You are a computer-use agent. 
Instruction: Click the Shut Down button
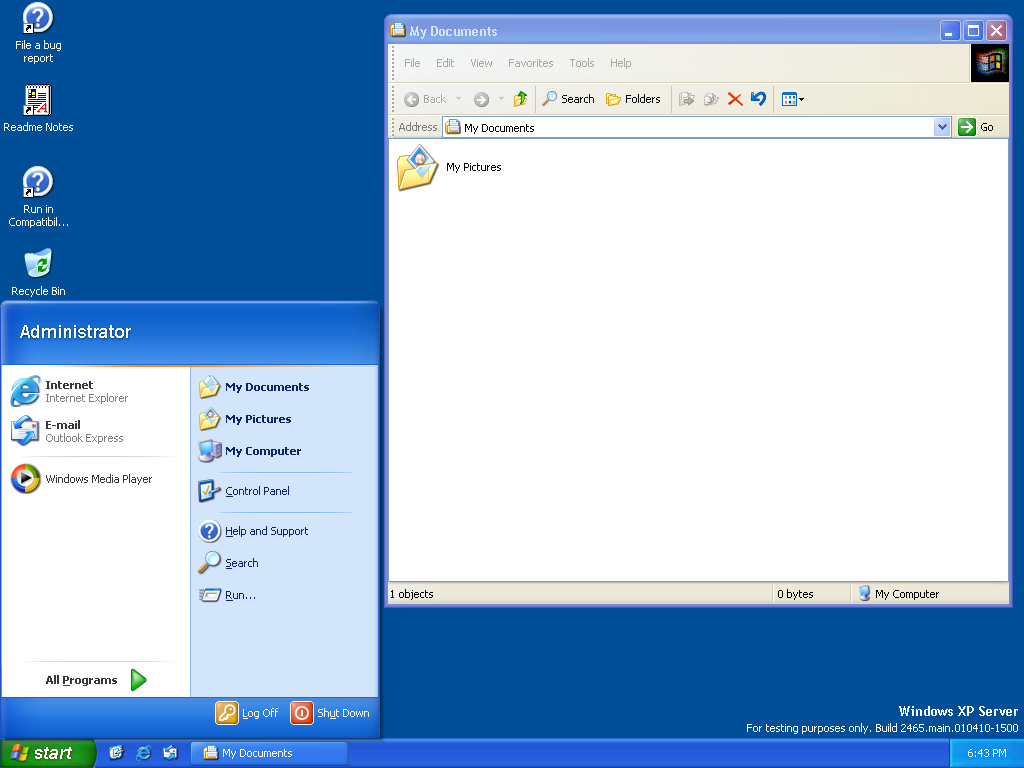pos(330,713)
